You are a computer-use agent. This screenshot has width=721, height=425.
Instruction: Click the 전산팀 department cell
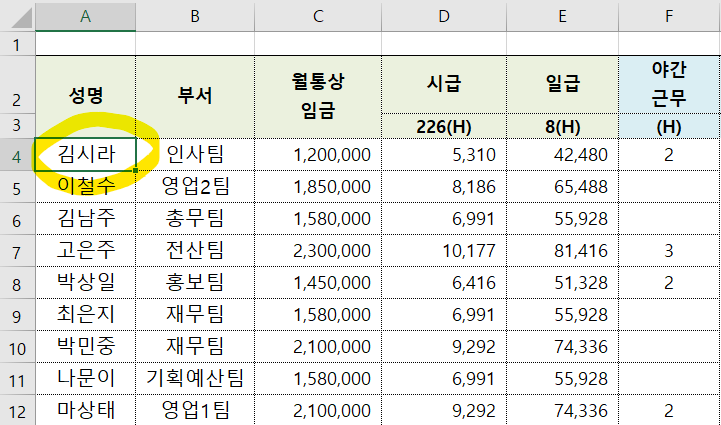tap(195, 251)
